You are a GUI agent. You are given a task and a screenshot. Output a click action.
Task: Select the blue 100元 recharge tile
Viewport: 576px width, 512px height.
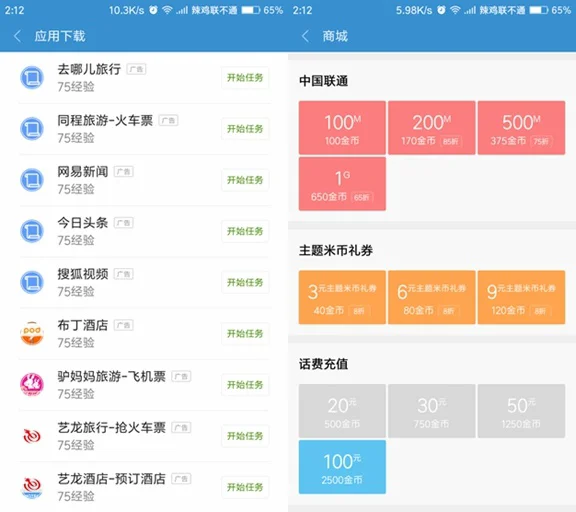(x=342, y=467)
